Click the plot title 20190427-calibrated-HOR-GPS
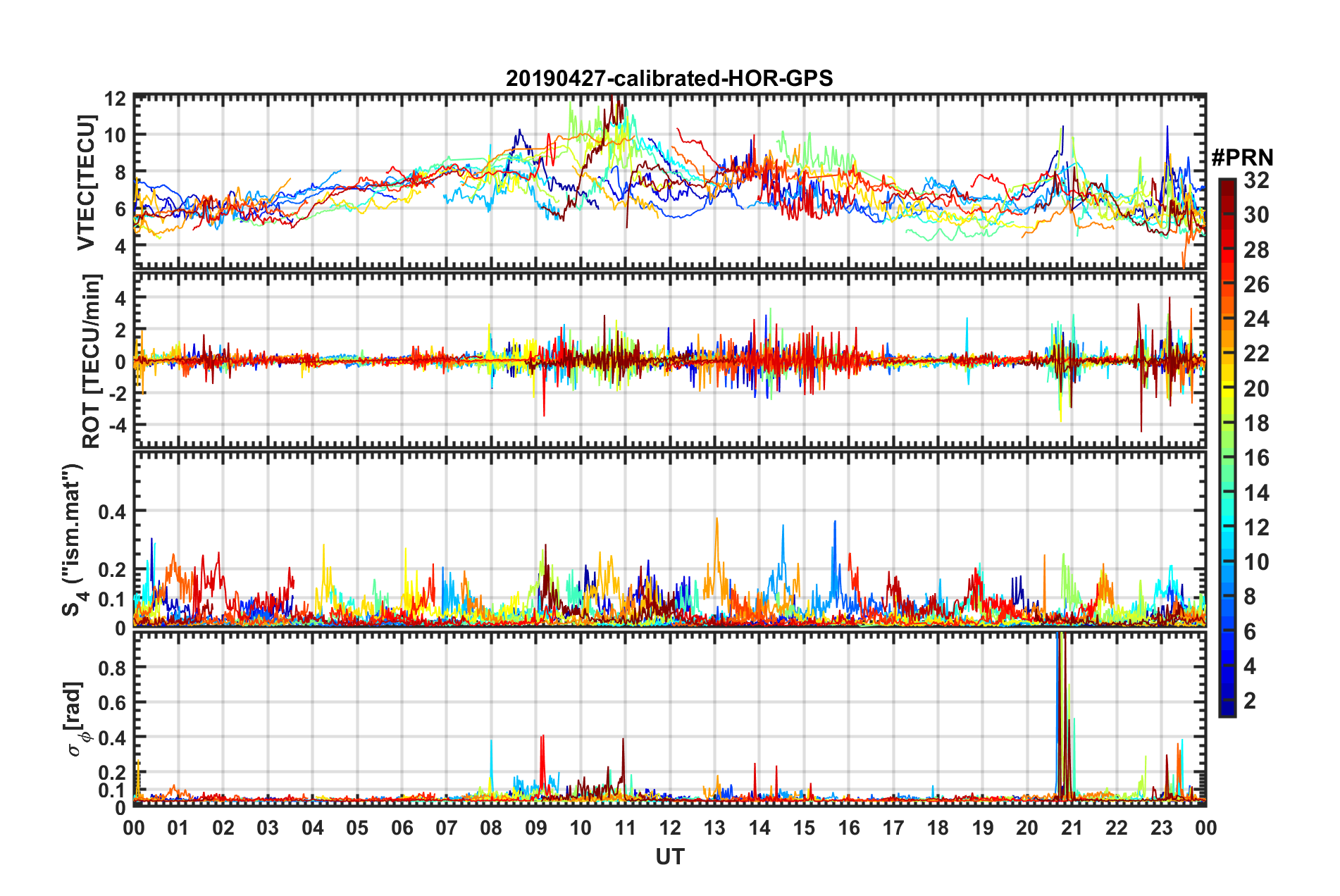 point(669,78)
